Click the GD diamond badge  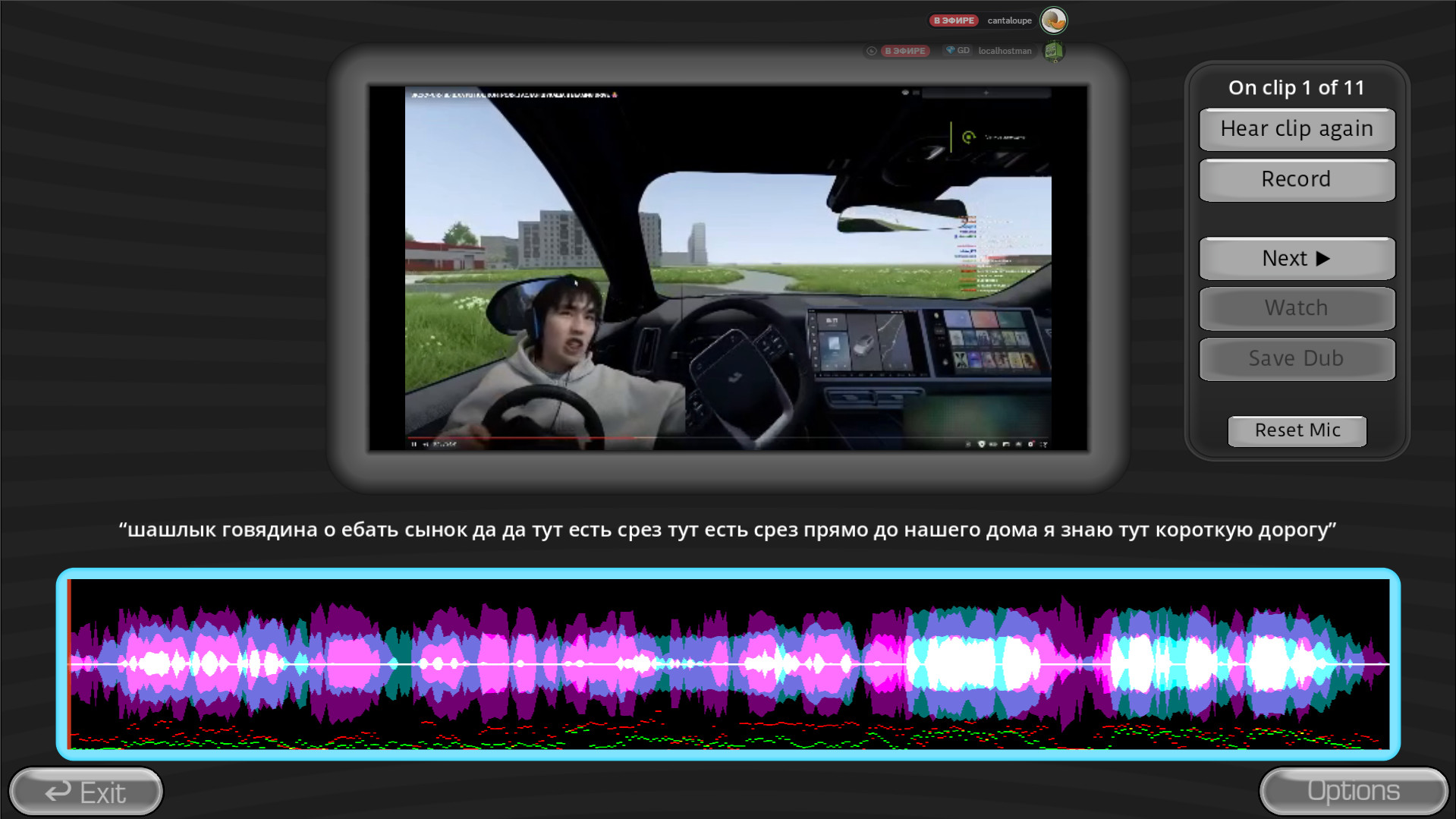click(957, 51)
